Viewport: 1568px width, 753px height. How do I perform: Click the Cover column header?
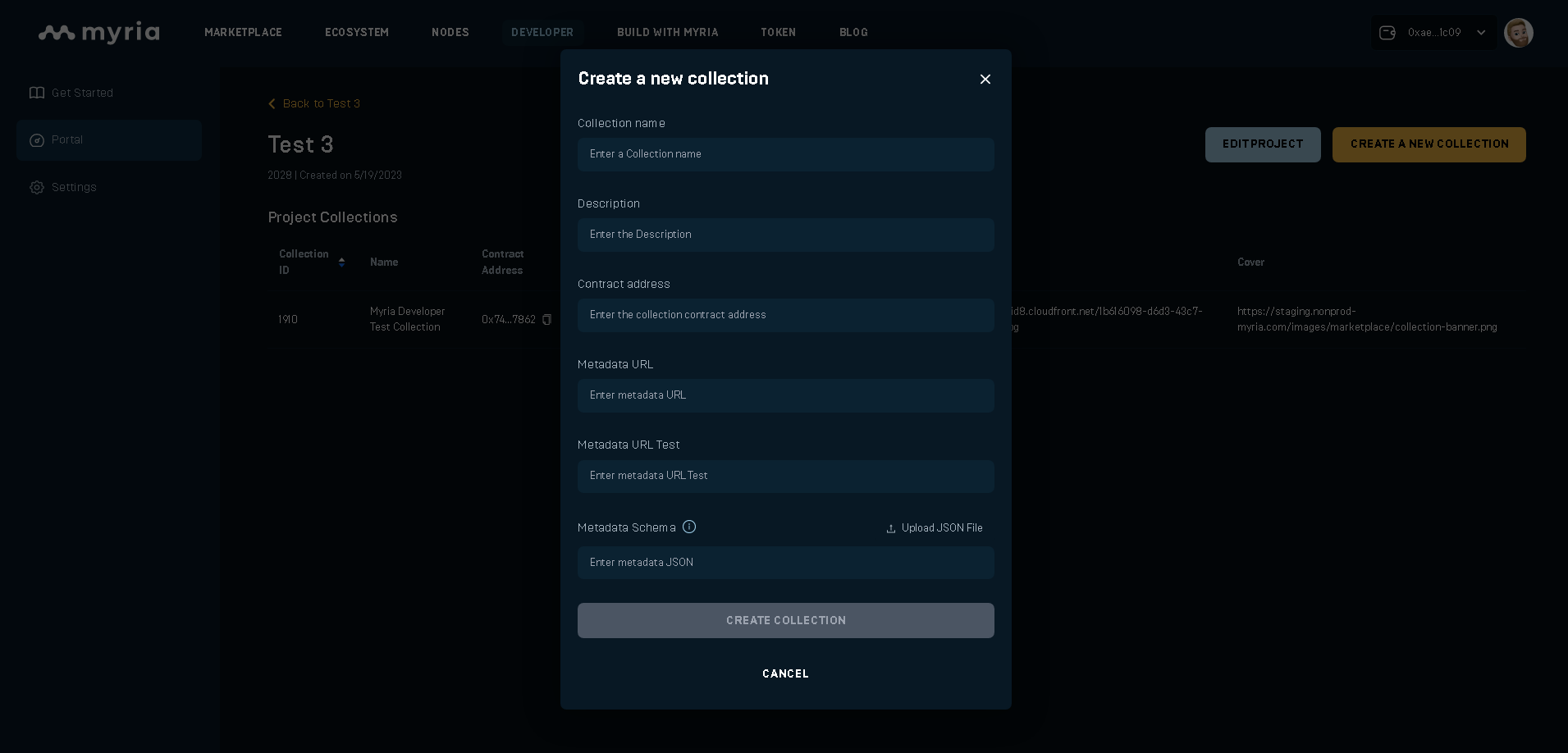tap(1251, 262)
